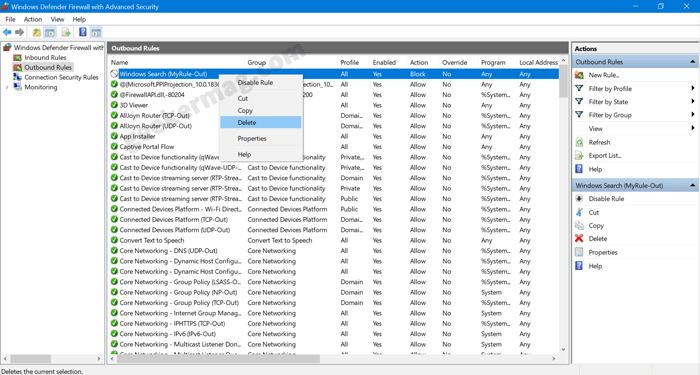The height and width of the screenshot is (375, 700).
Task: Click the Properties icon in Actions pane
Action: (x=579, y=252)
